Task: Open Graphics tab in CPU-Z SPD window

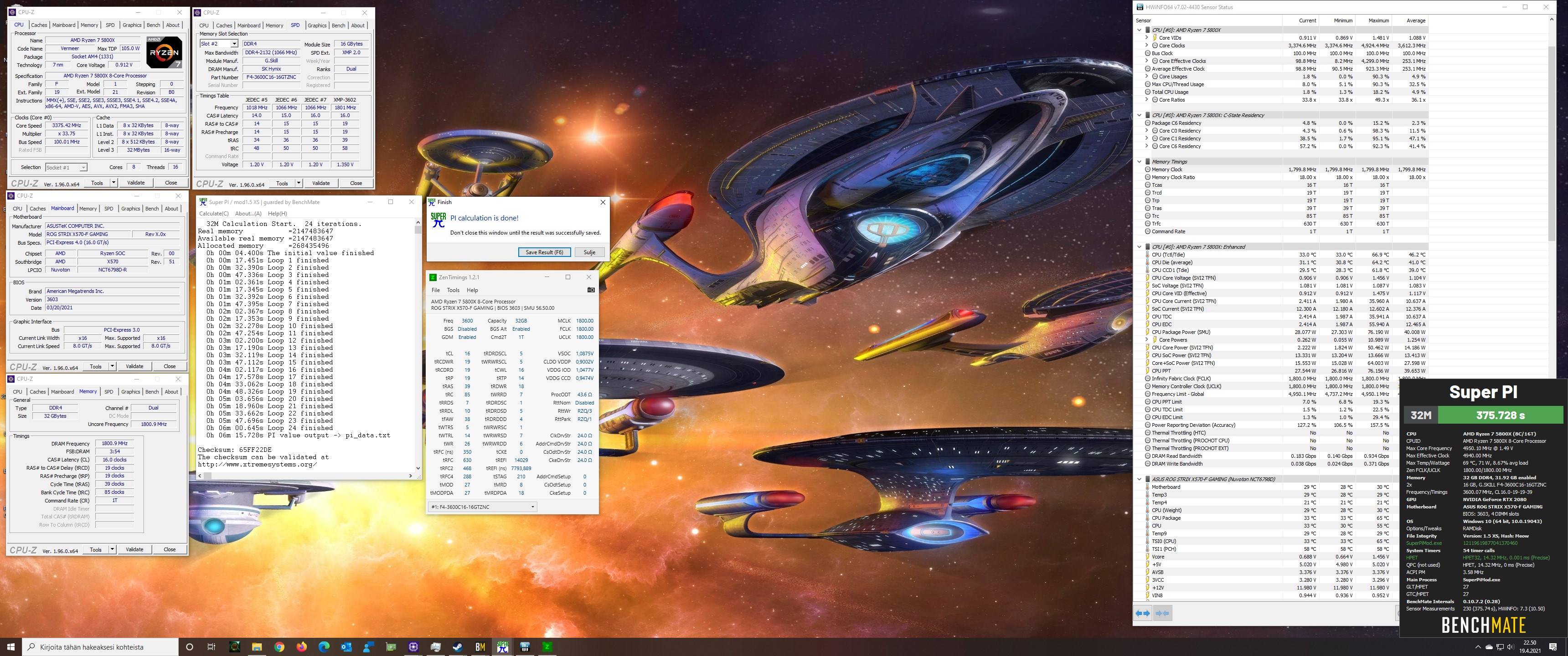Action: click(x=316, y=26)
